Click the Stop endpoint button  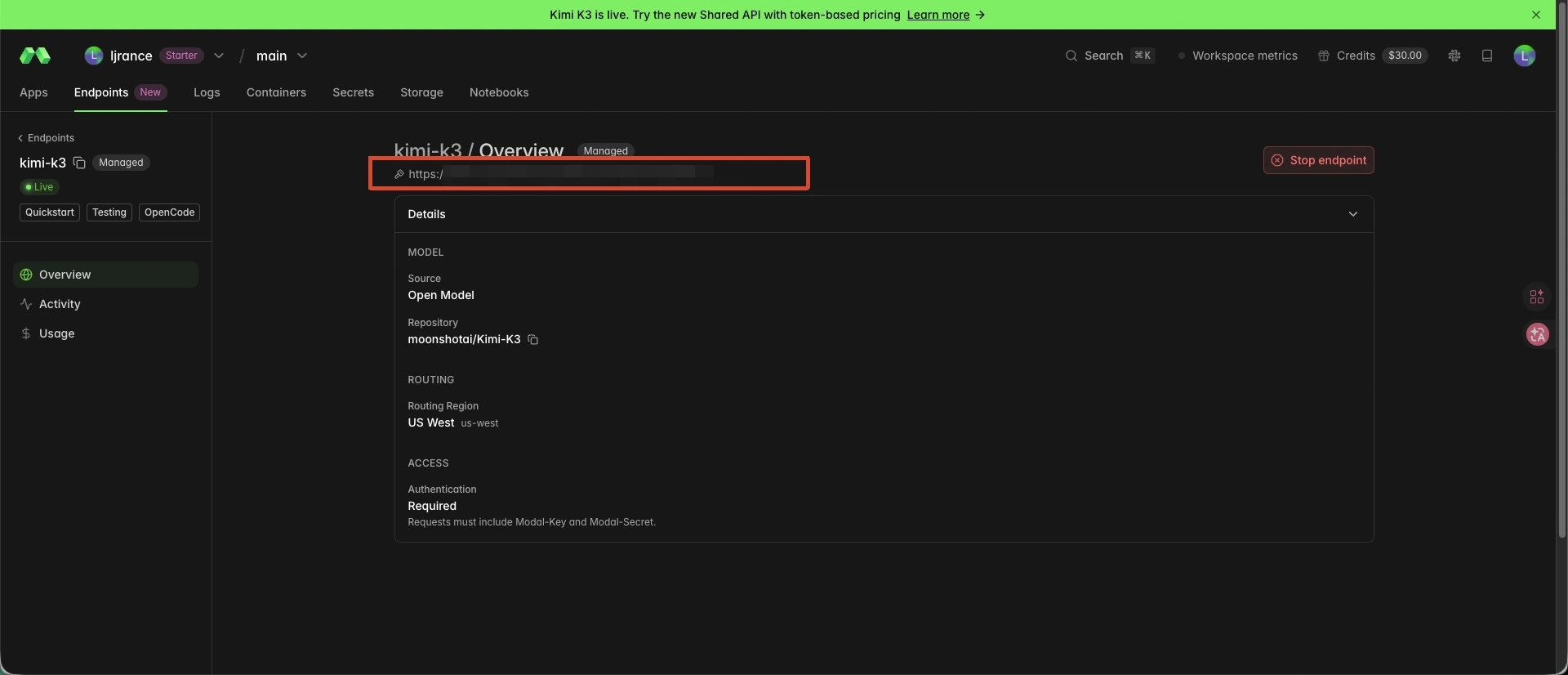pos(1318,160)
